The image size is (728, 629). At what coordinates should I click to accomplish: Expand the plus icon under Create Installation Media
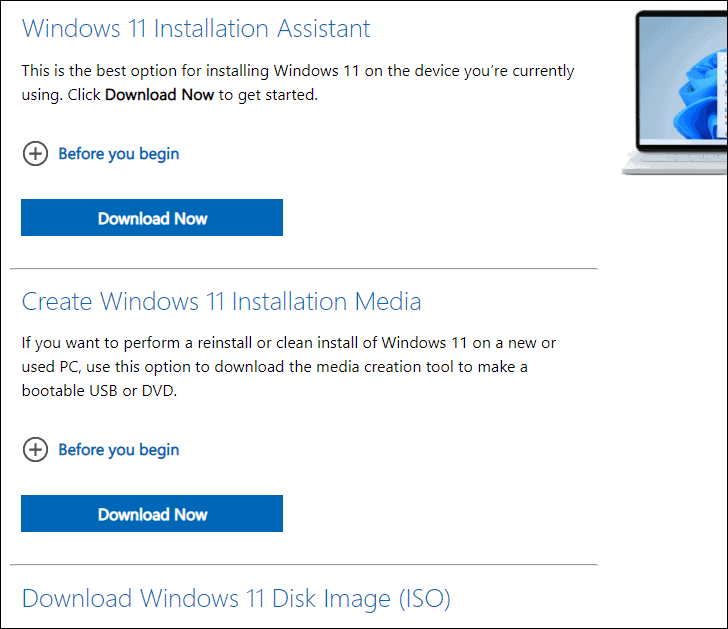click(x=35, y=449)
